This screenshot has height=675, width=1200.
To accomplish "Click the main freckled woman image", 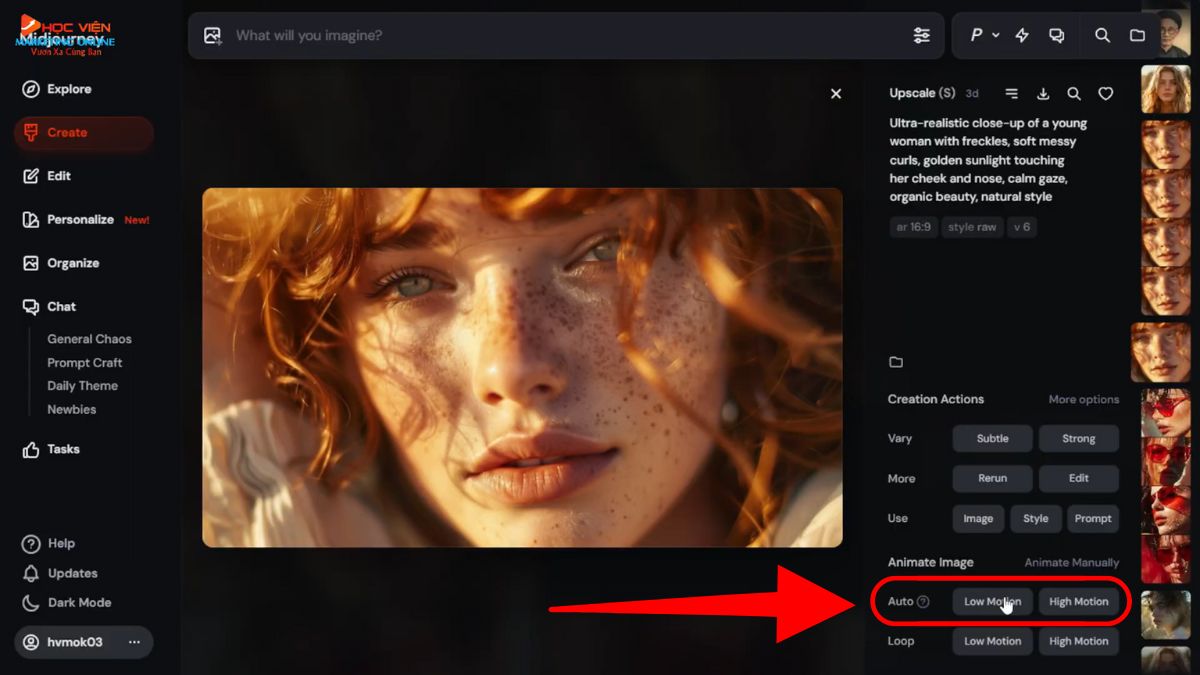I will pos(522,367).
